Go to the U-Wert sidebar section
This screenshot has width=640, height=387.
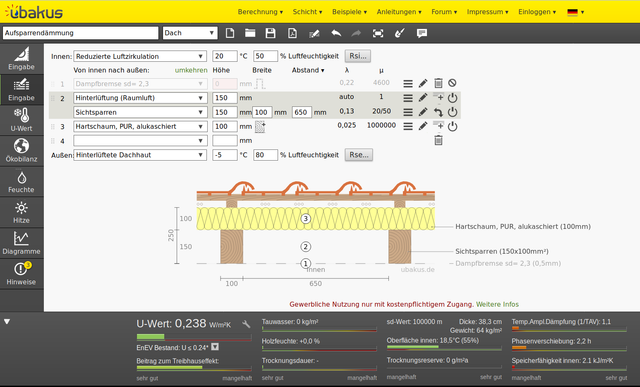[22, 120]
